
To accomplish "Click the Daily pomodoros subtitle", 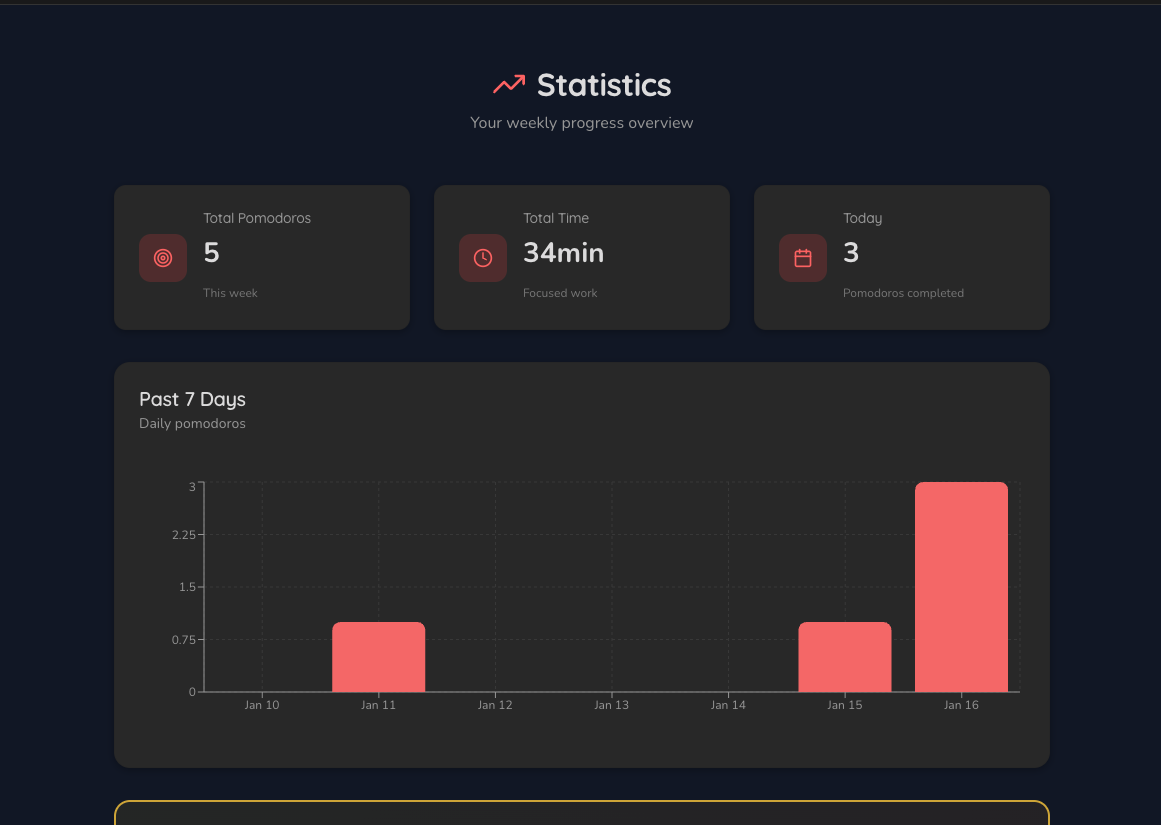I will coord(192,423).
